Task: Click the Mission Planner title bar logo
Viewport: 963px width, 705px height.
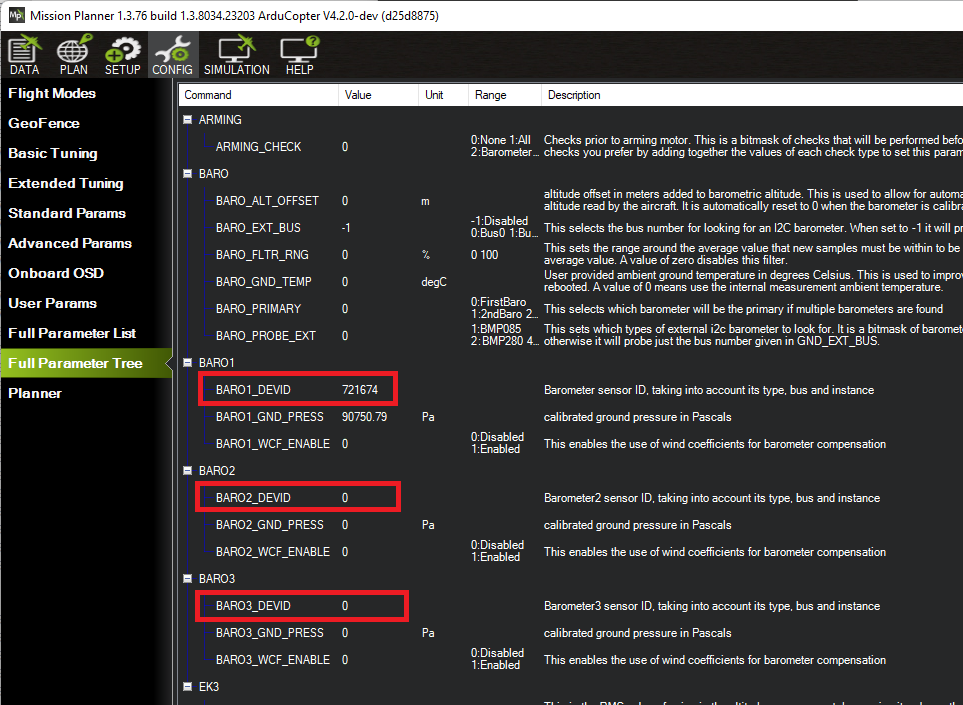Action: 16,15
